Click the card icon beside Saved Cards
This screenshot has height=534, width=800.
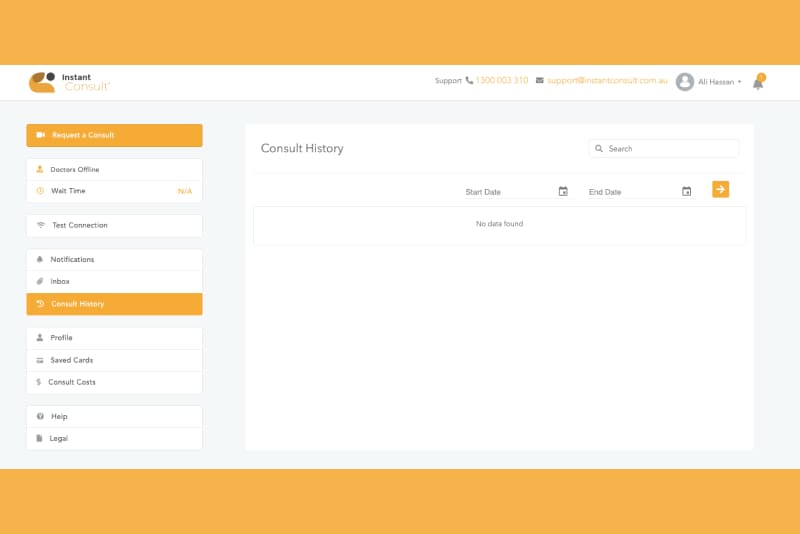[40, 360]
